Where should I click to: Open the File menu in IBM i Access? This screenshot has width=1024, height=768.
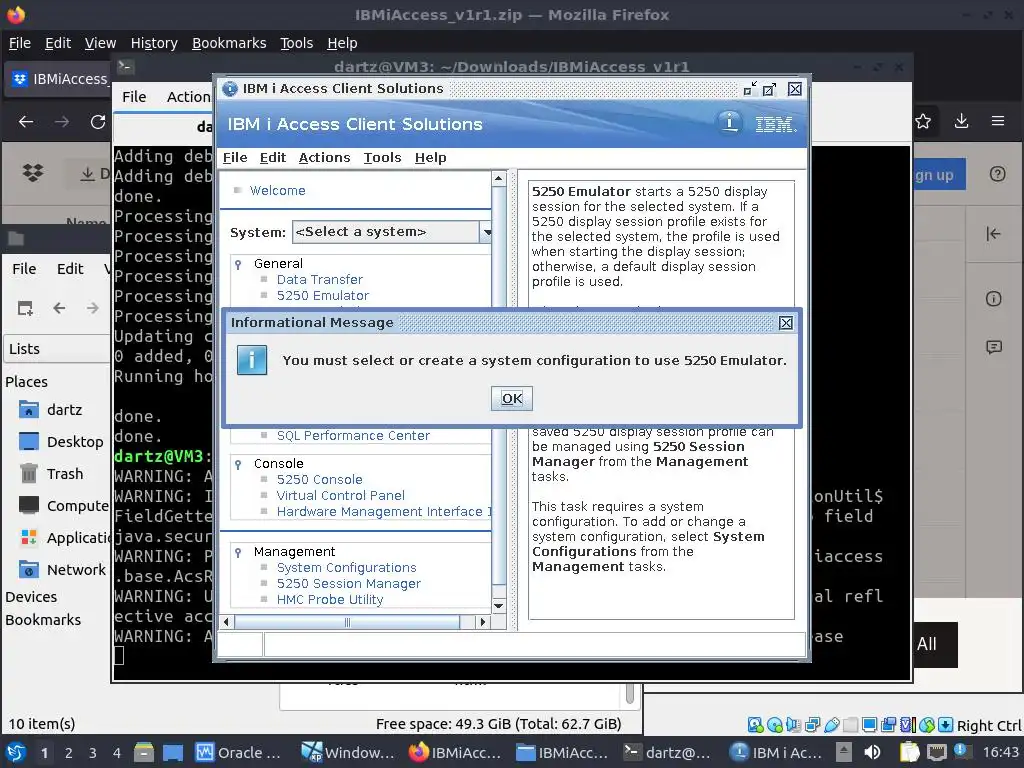tap(235, 157)
